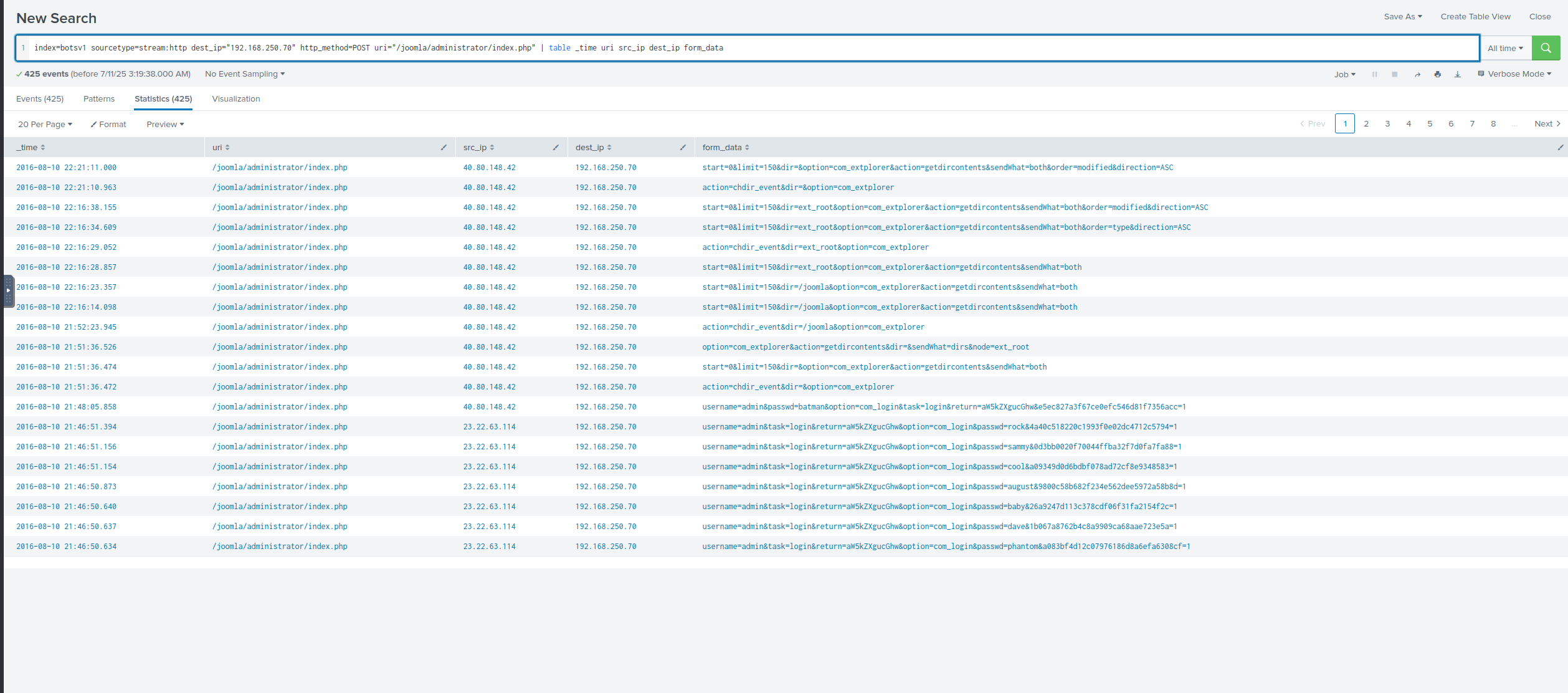Click timestamp 2016-08-10 21:52:23.945

tap(66, 327)
